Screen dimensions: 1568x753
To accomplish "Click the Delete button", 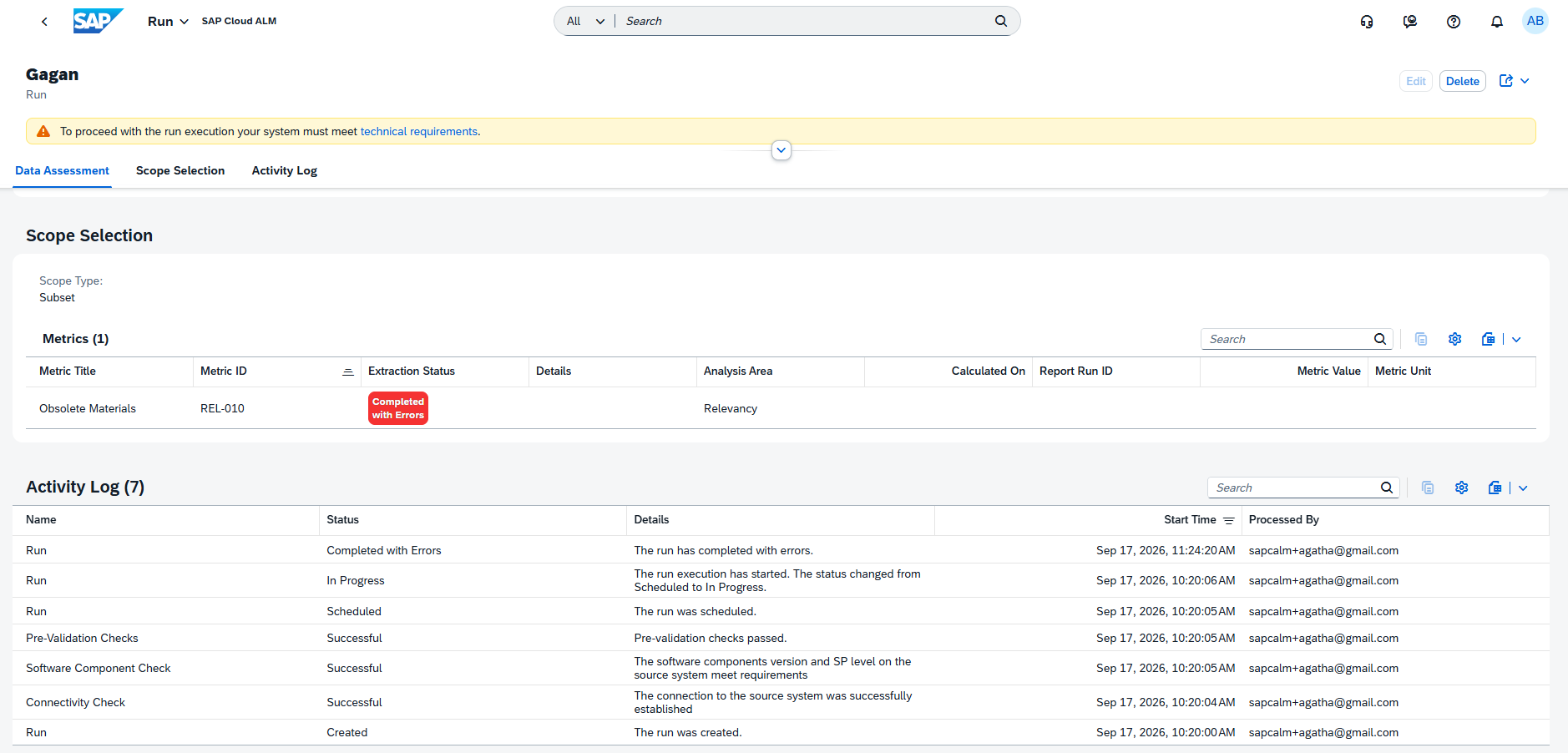I will 1463,81.
